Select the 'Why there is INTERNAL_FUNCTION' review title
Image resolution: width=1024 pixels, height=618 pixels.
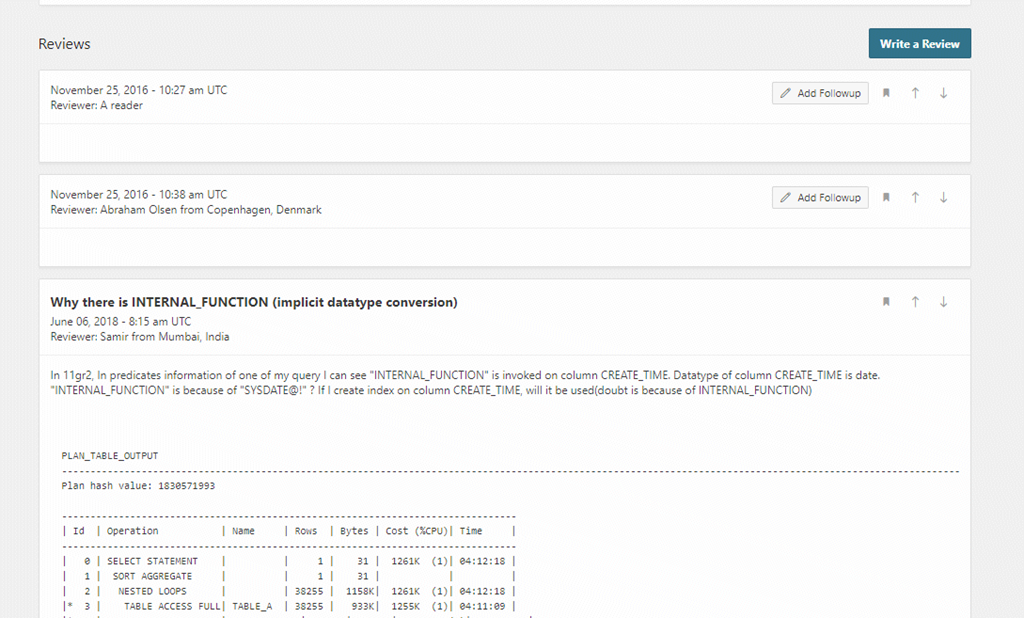(x=254, y=302)
